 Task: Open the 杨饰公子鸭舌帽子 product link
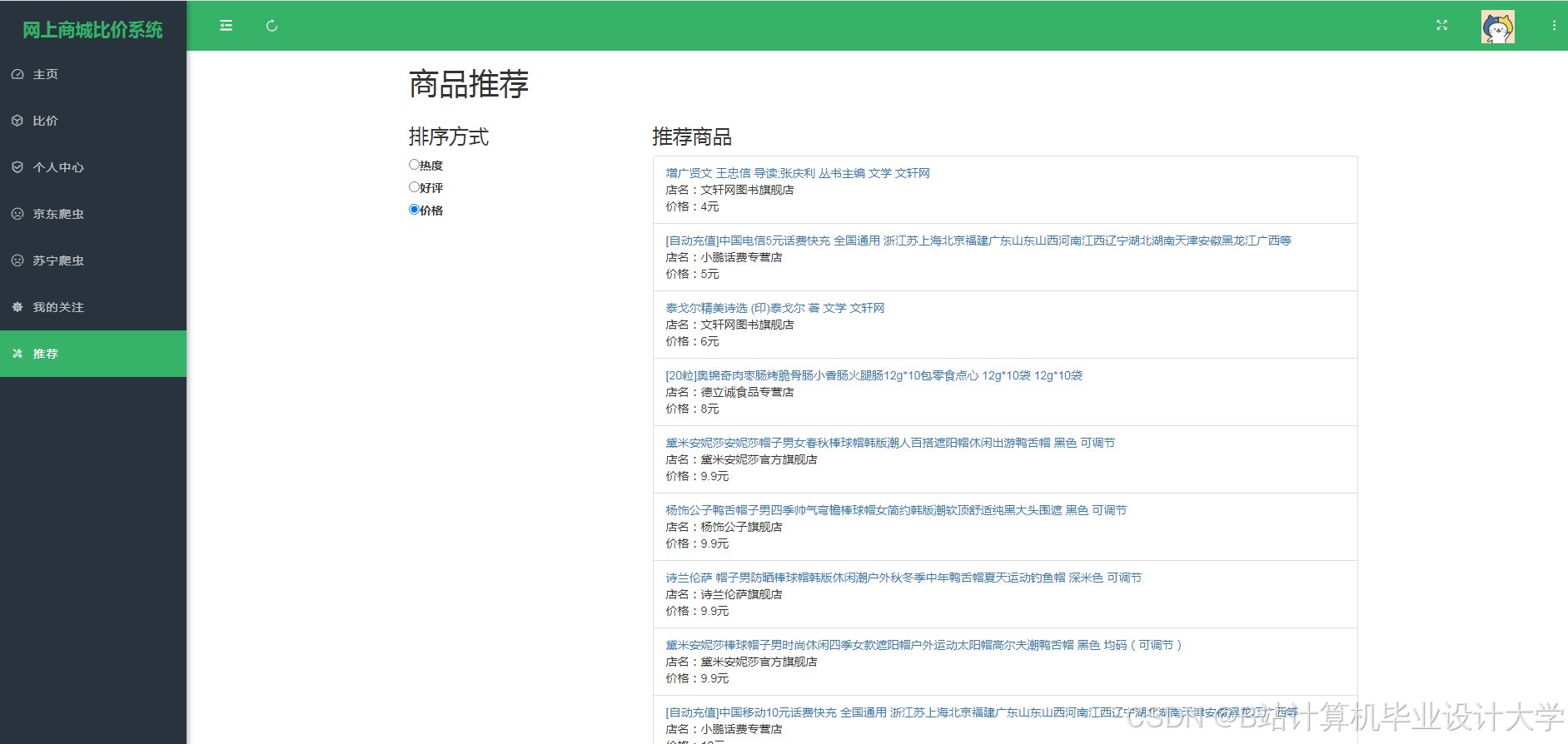click(896, 510)
